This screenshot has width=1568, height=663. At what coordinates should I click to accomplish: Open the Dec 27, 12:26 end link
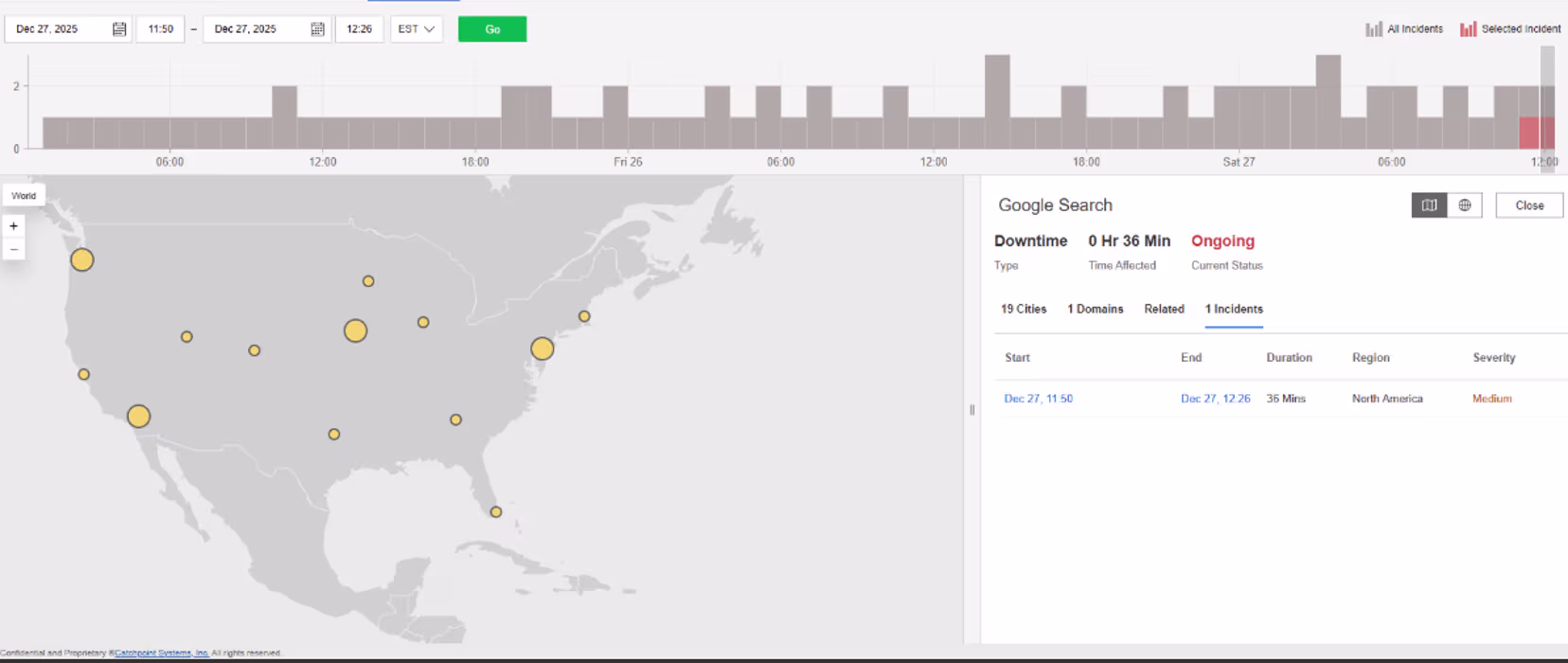point(1216,399)
